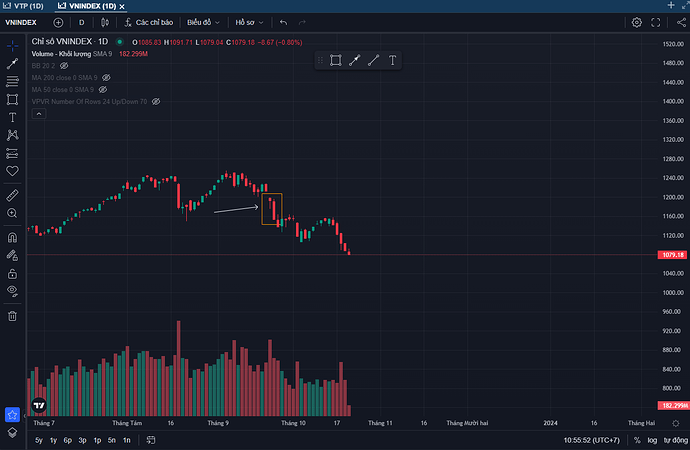Image resolution: width=690 pixels, height=450 pixels.
Task: Set time range to 1y
Action: (53, 440)
